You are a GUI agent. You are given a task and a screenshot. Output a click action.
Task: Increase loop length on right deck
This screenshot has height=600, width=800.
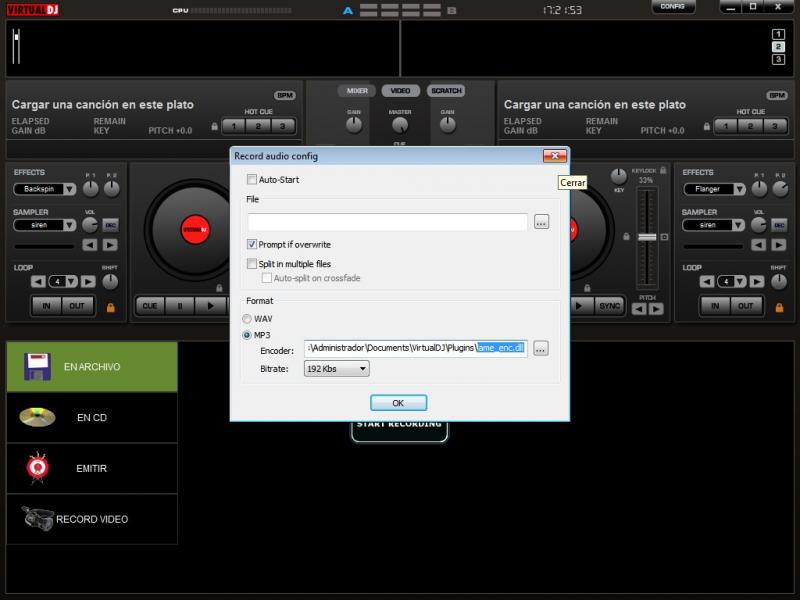pos(757,282)
